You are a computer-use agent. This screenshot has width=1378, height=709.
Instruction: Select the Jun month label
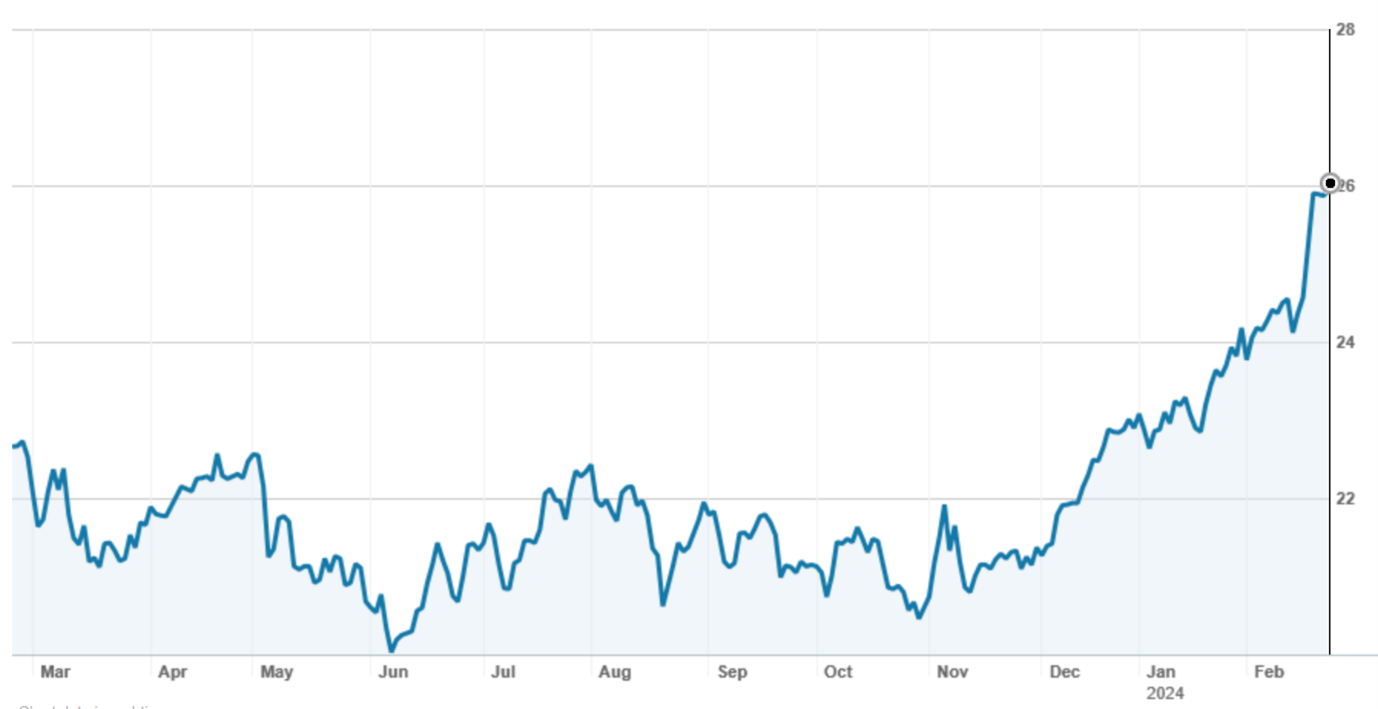(x=393, y=672)
